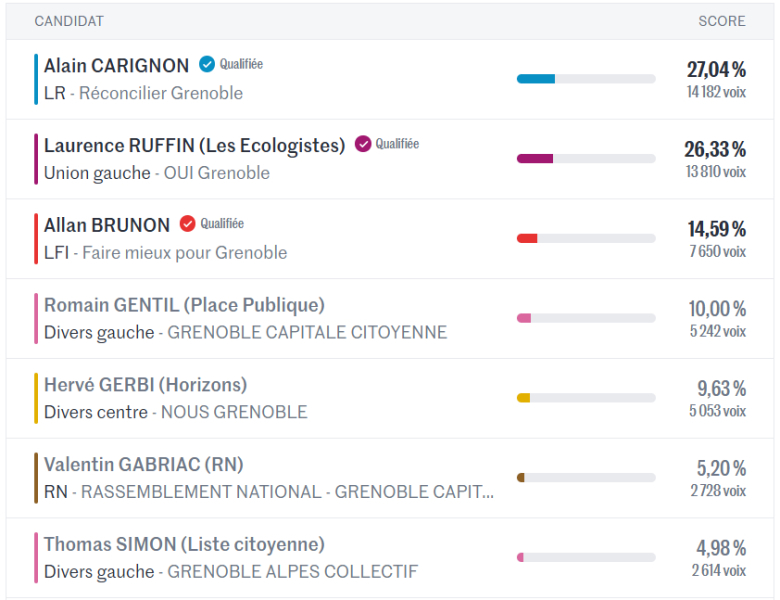This screenshot has width=780, height=600.
Task: Click the CANDIDAT column header
Action: point(69,21)
